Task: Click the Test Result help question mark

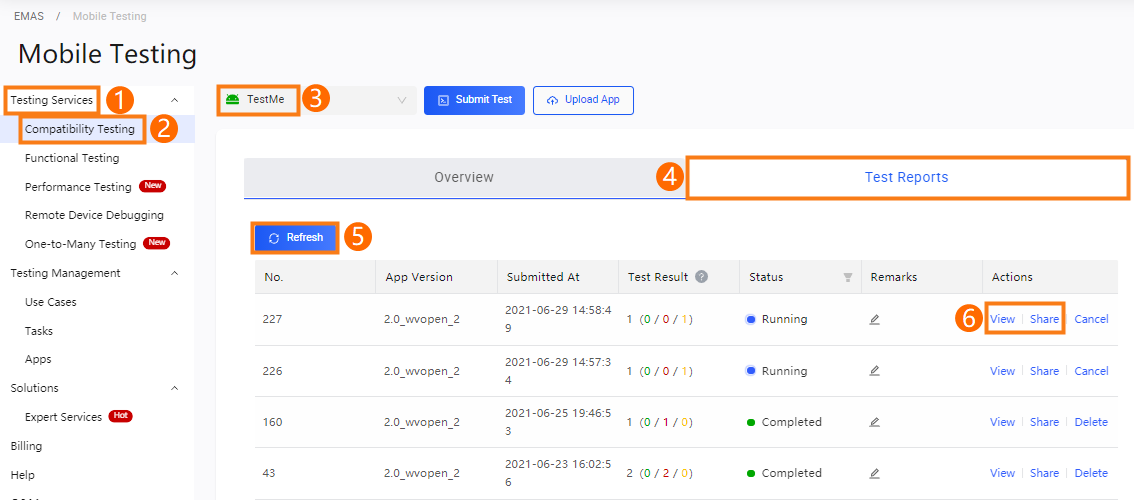Action: pyautogui.click(x=701, y=276)
